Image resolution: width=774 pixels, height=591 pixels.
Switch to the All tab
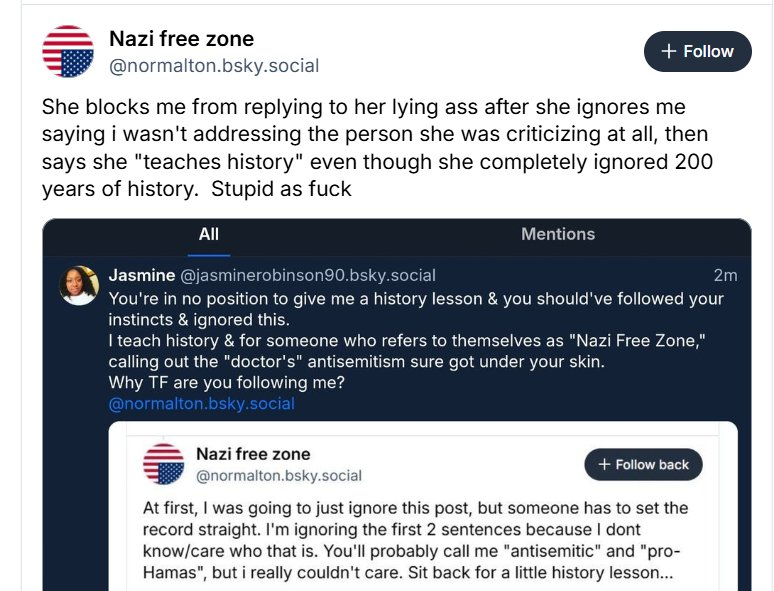[208, 234]
